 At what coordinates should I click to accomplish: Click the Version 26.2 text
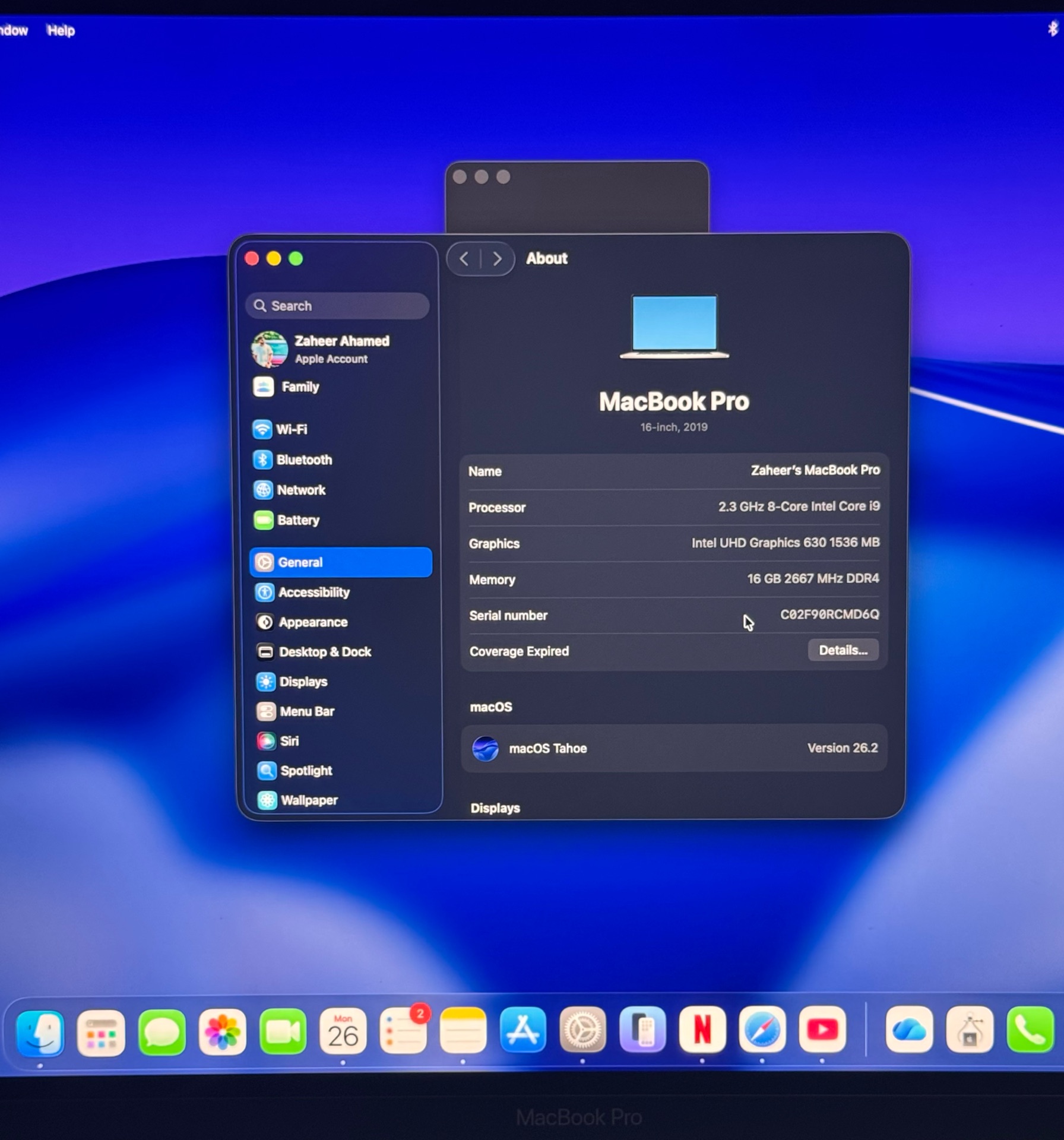click(x=843, y=748)
